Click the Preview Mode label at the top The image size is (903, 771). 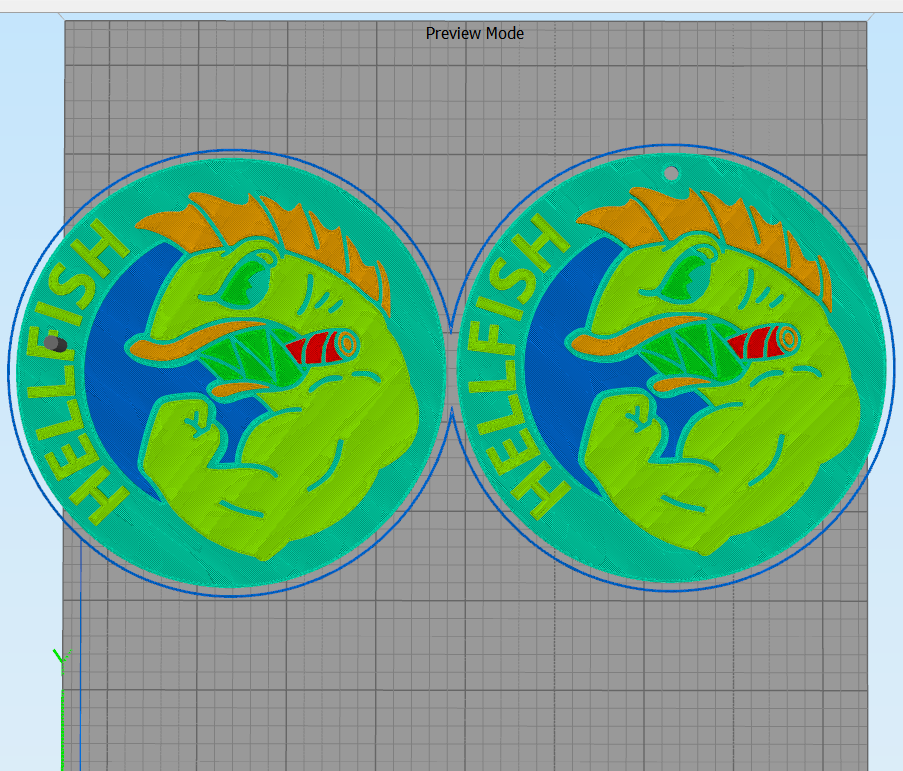pyautogui.click(x=474, y=33)
